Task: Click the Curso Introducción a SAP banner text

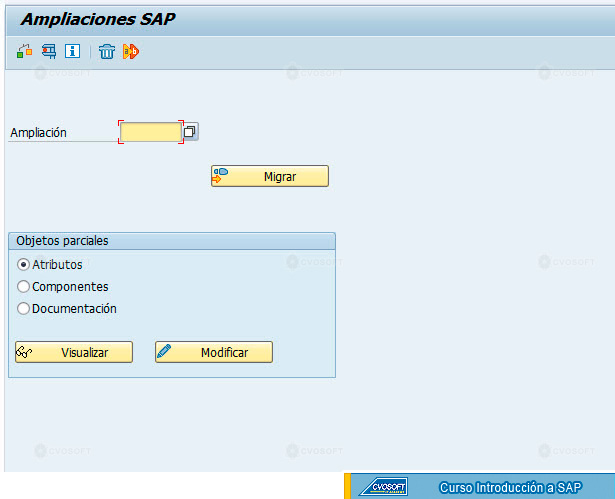Action: (x=510, y=488)
